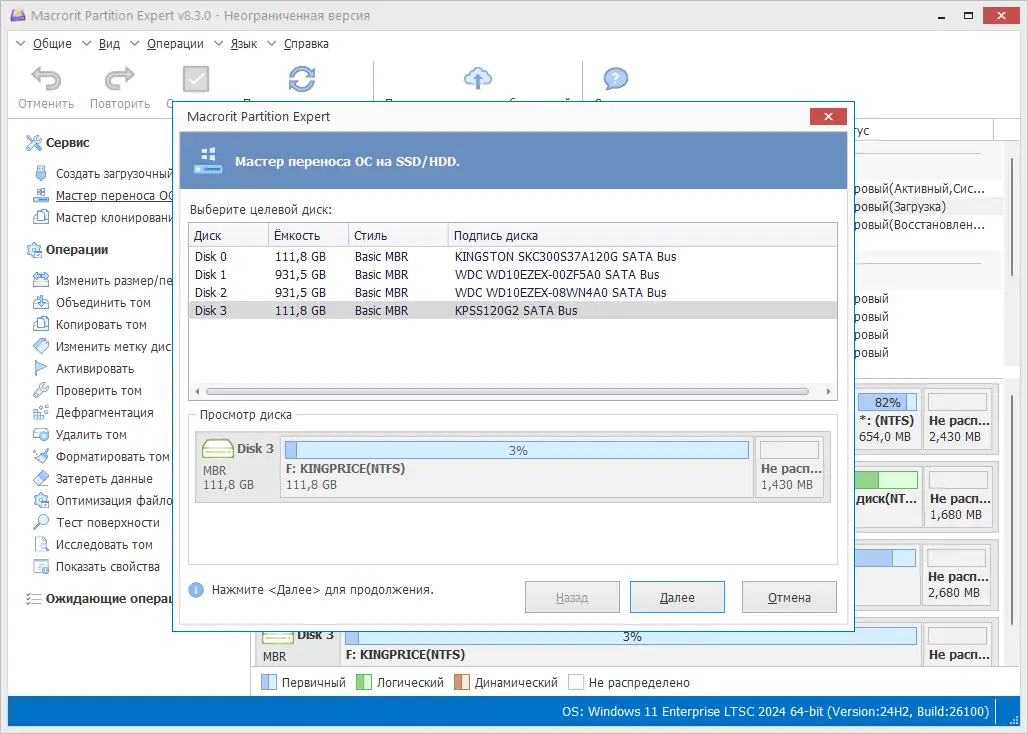Click the disk list horizontal scrollbar
1028x734 pixels.
[507, 391]
